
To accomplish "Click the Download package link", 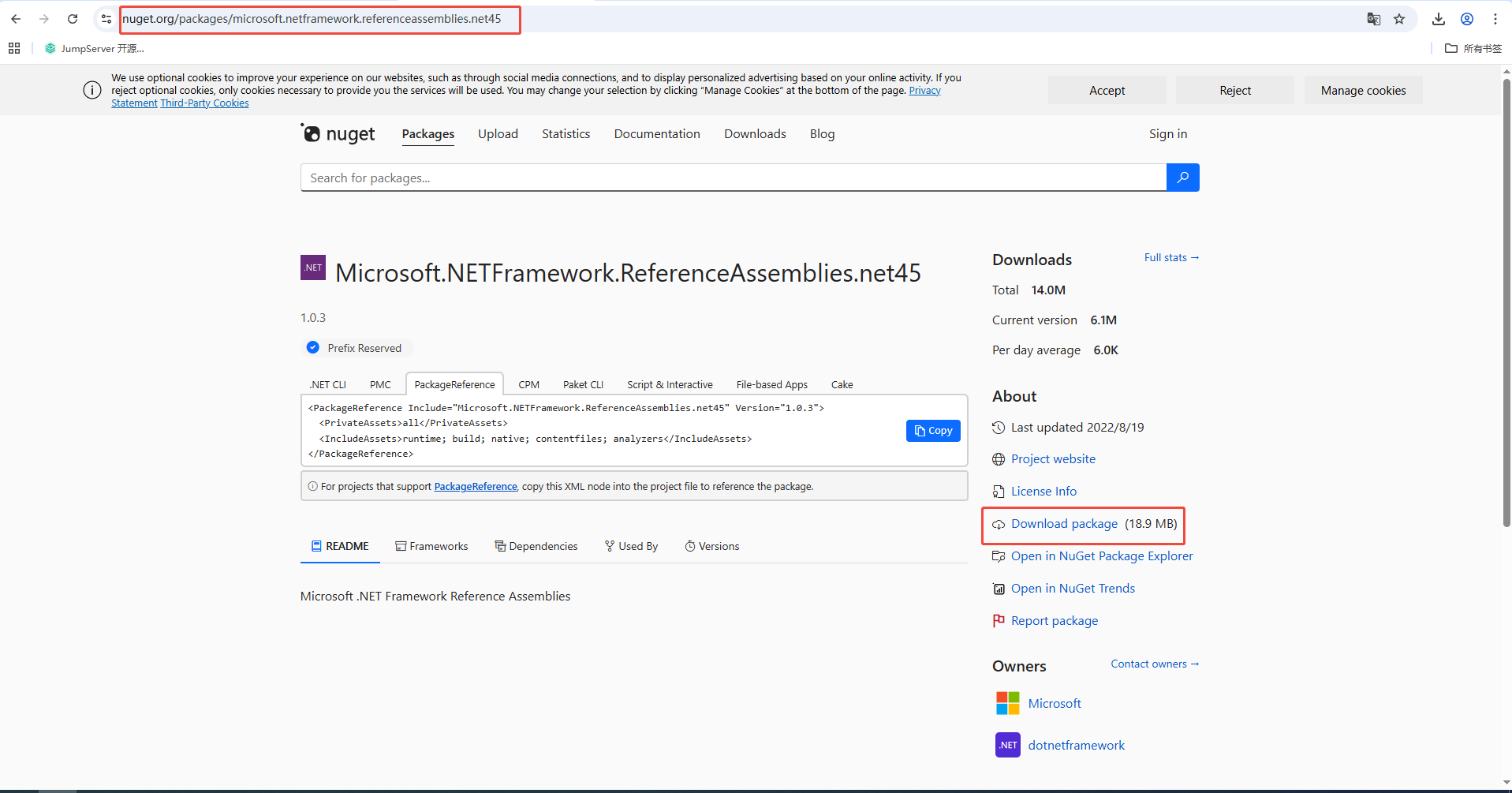I will point(1063,523).
